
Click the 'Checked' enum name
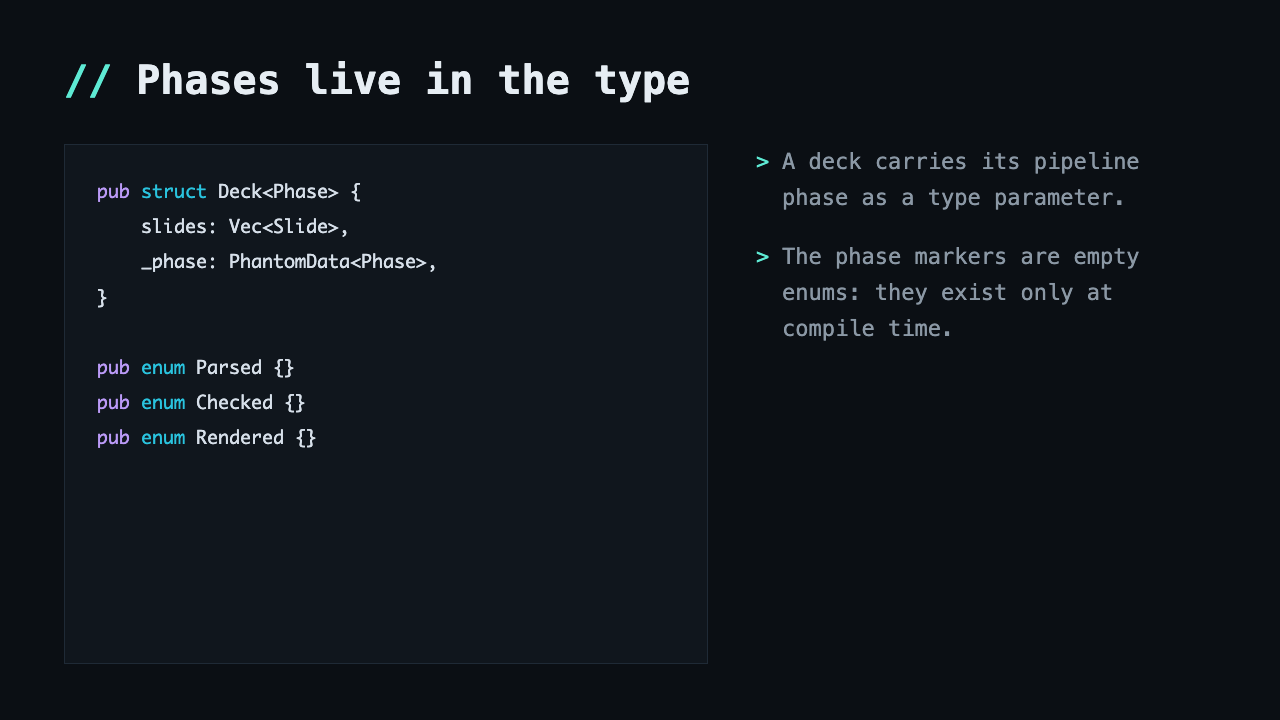234,402
